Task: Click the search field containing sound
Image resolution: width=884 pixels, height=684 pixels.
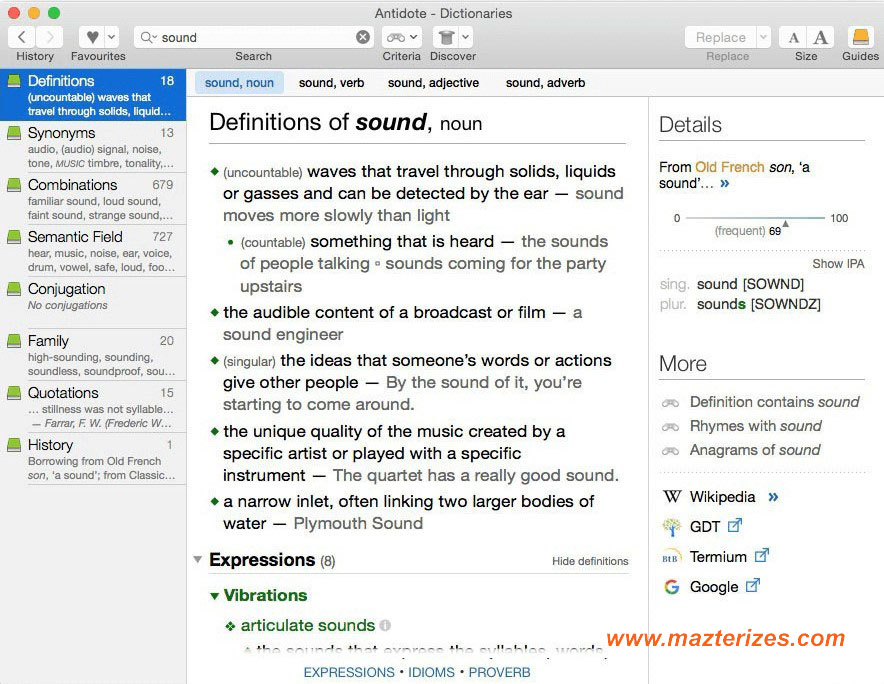Action: coord(254,37)
